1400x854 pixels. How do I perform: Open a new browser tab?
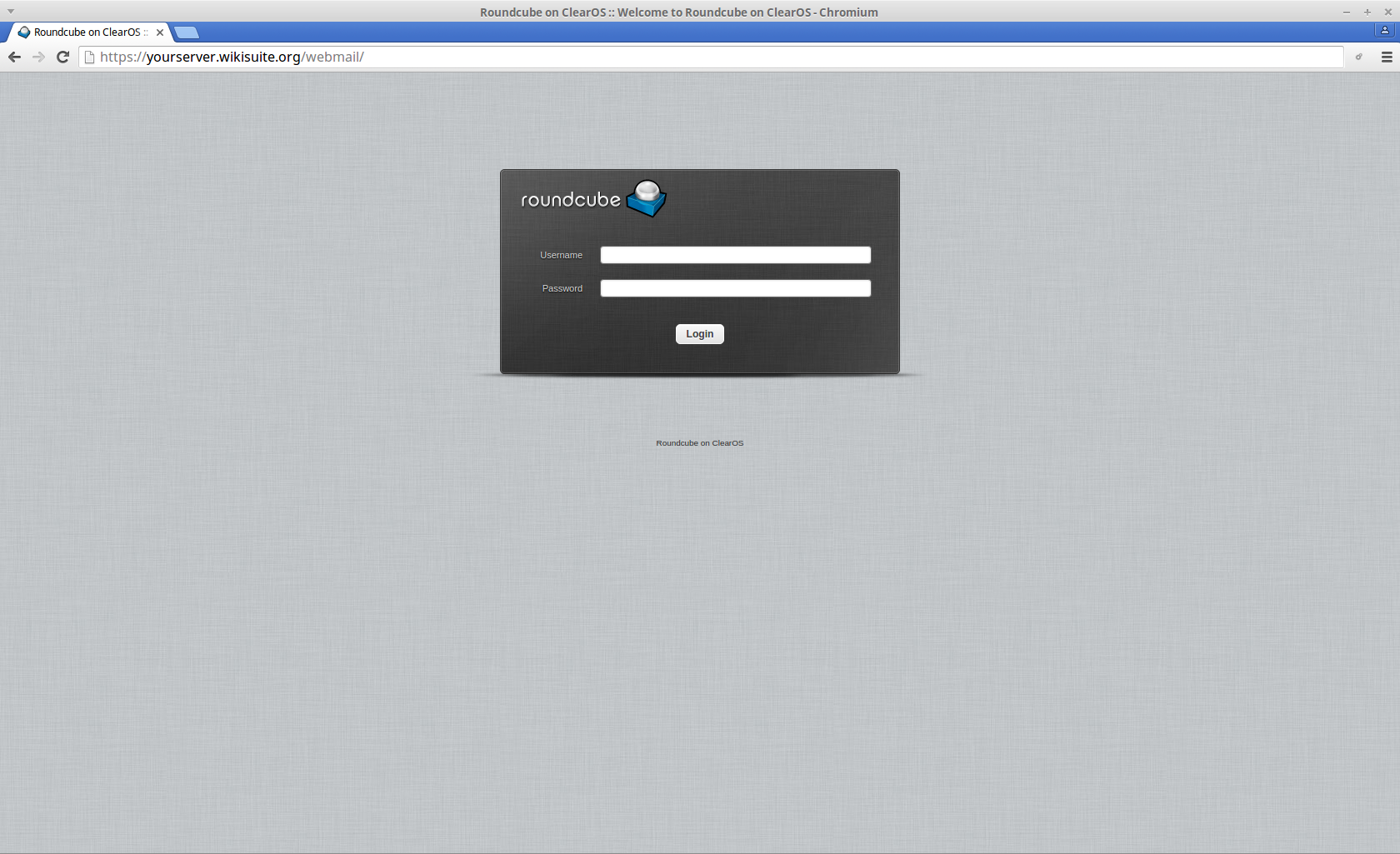click(x=187, y=32)
